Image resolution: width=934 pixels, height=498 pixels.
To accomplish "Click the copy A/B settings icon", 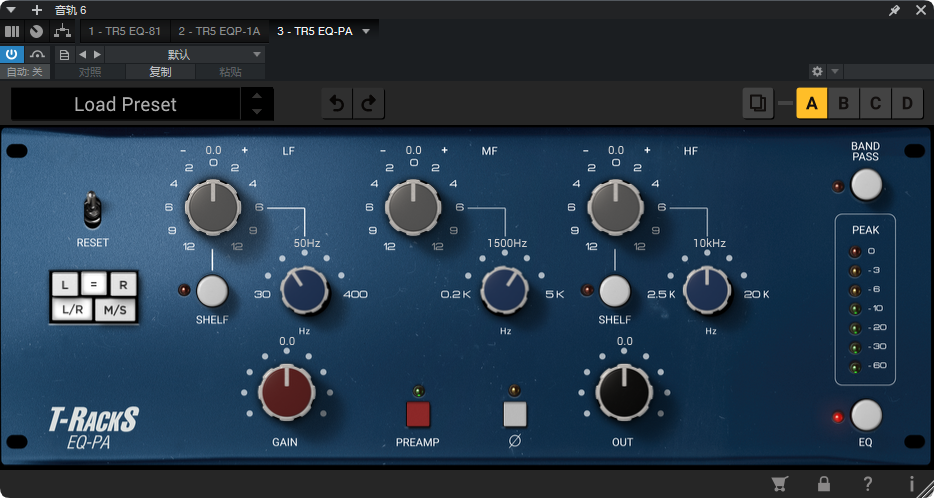I will [758, 104].
